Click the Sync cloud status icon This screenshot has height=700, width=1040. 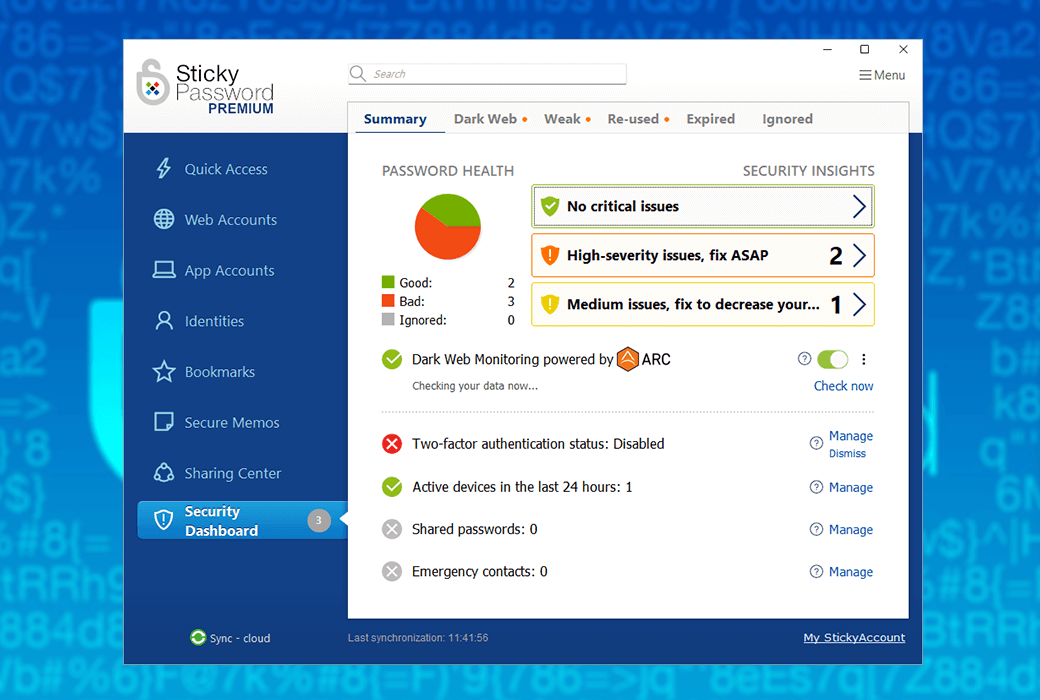pyautogui.click(x=198, y=638)
